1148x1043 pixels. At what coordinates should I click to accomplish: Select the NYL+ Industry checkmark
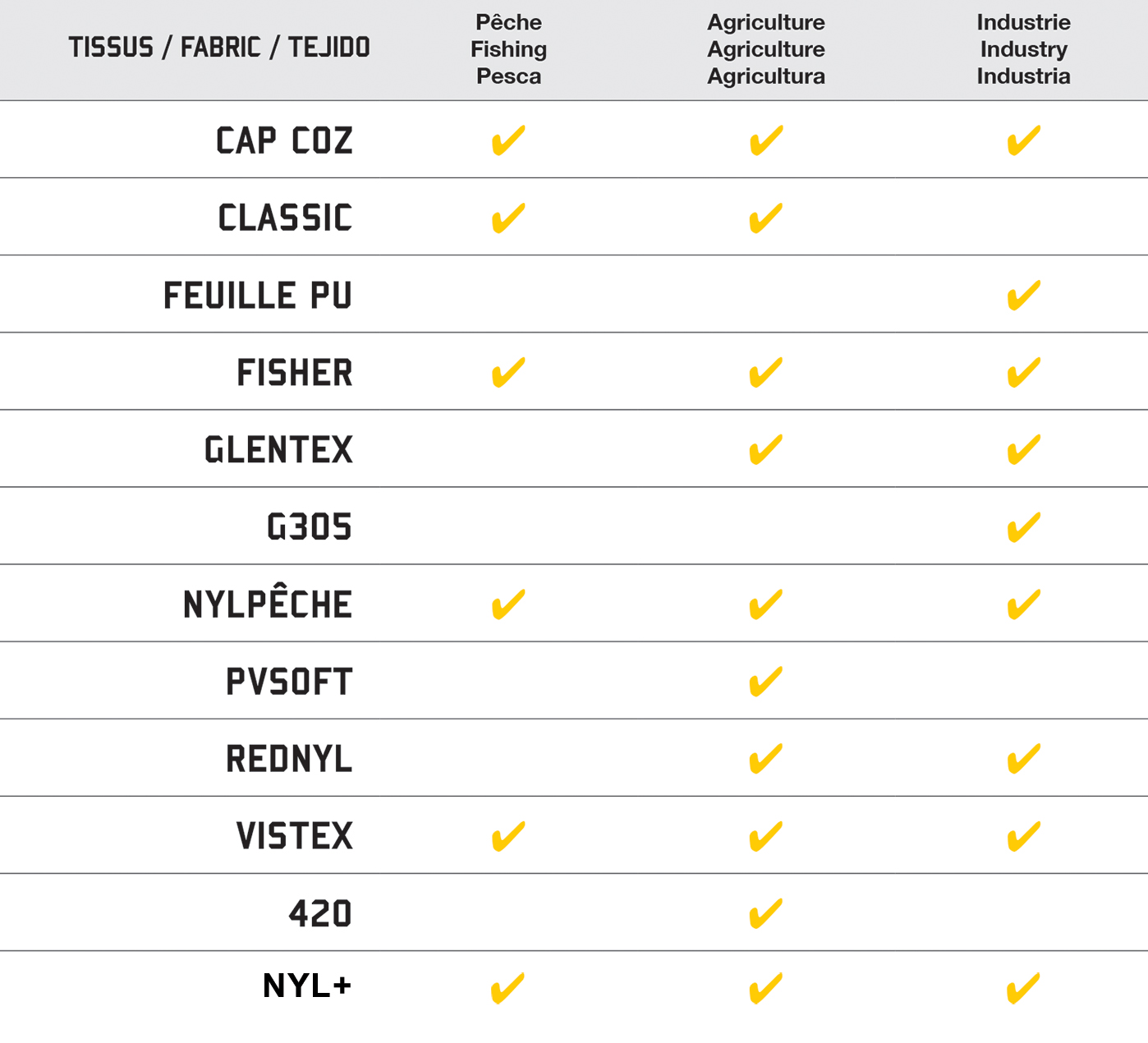(x=1023, y=988)
